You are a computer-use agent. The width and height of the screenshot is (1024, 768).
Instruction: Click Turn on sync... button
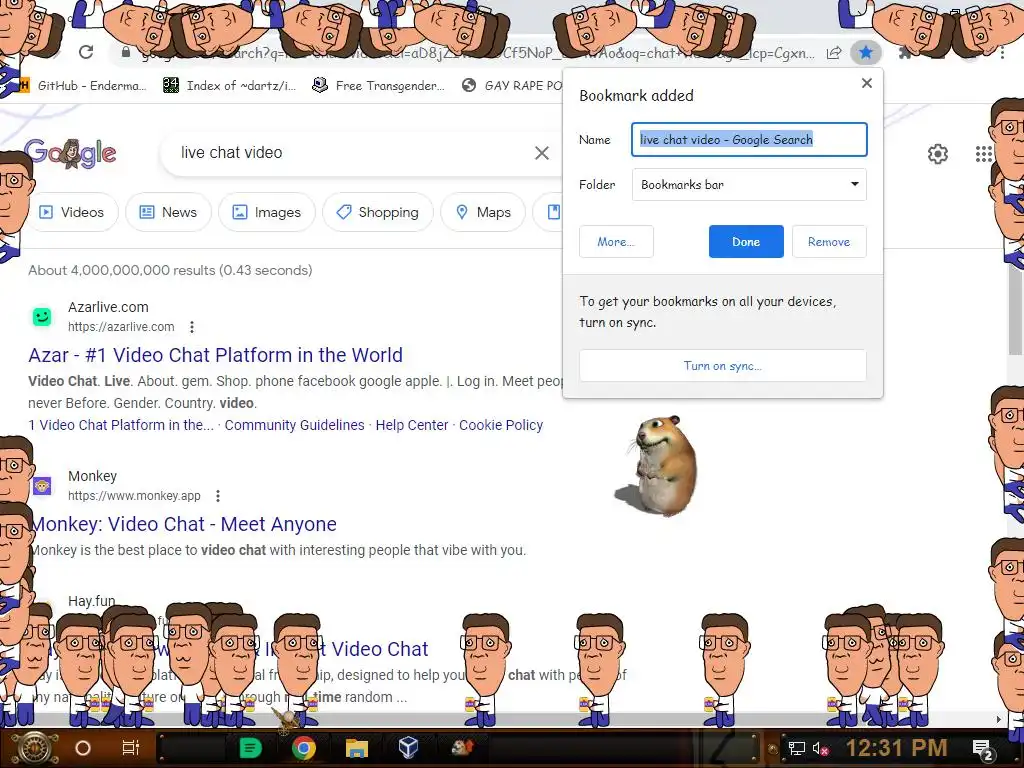coord(722,366)
